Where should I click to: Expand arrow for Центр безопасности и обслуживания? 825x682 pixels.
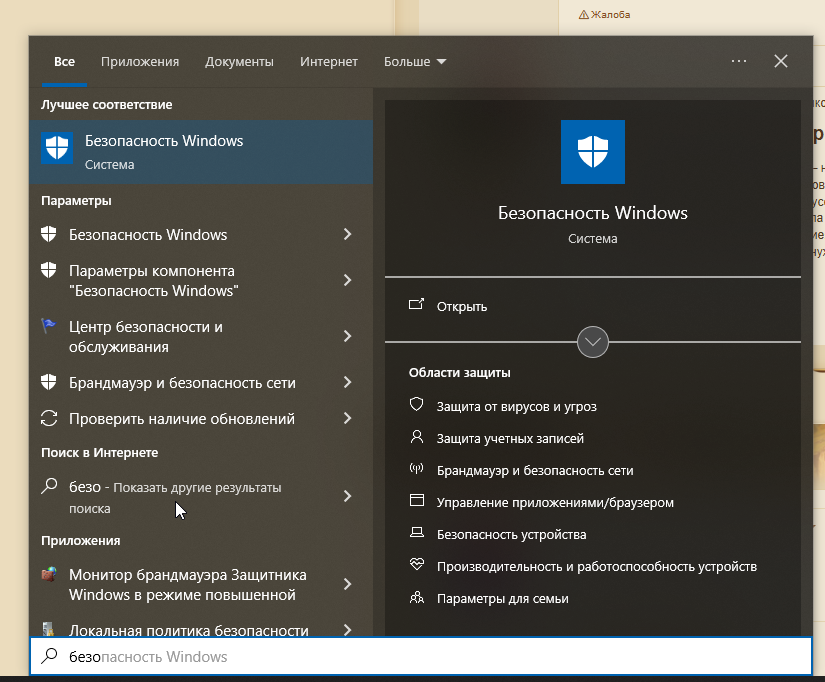tap(347, 336)
